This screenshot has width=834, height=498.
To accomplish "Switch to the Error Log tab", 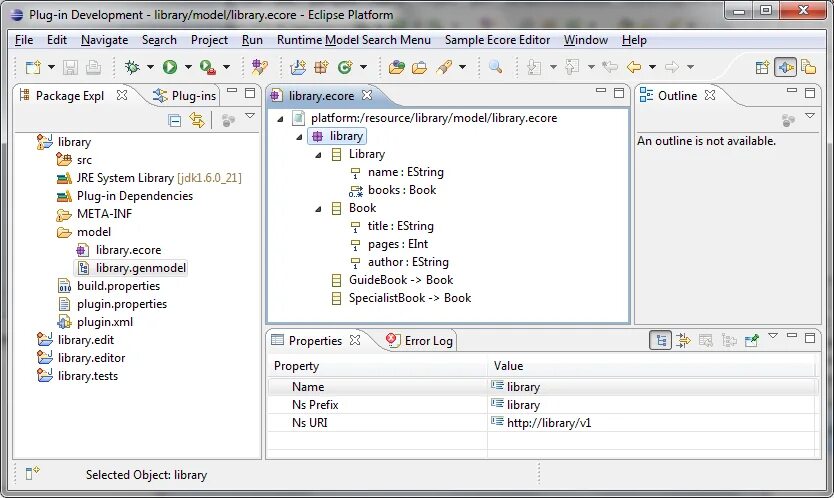I will [420, 341].
